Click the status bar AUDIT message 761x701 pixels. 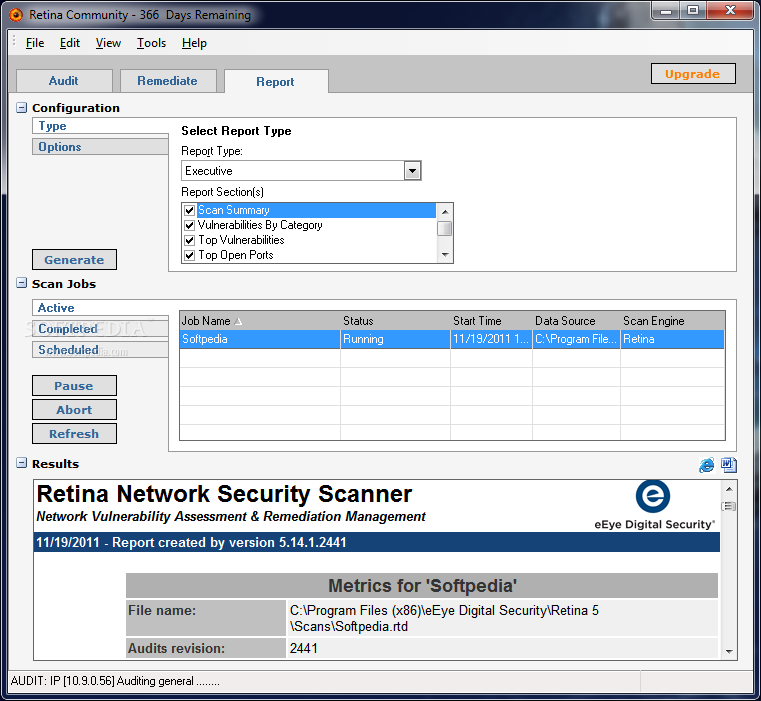[115, 681]
